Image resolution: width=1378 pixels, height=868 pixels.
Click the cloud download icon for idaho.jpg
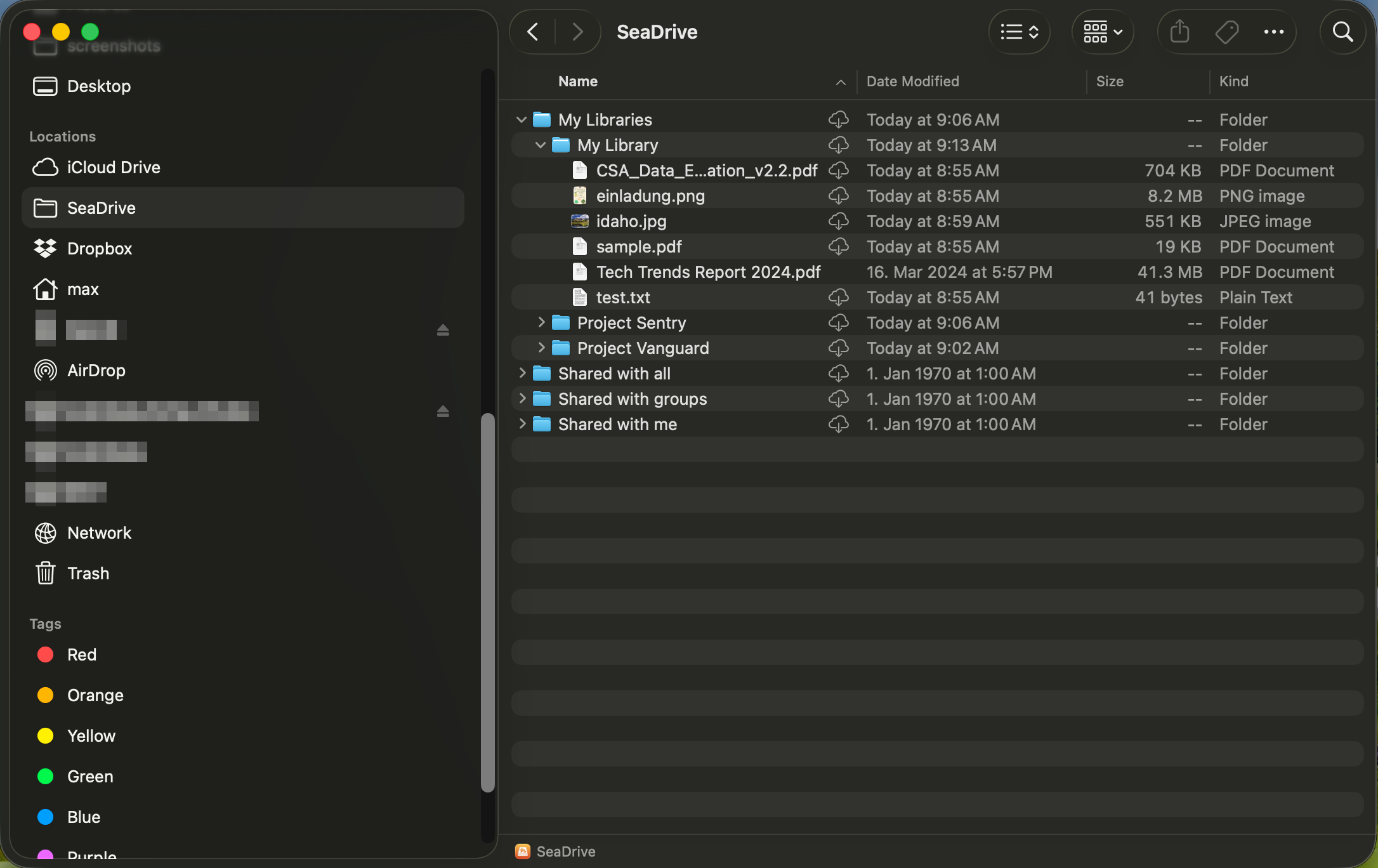(x=839, y=221)
